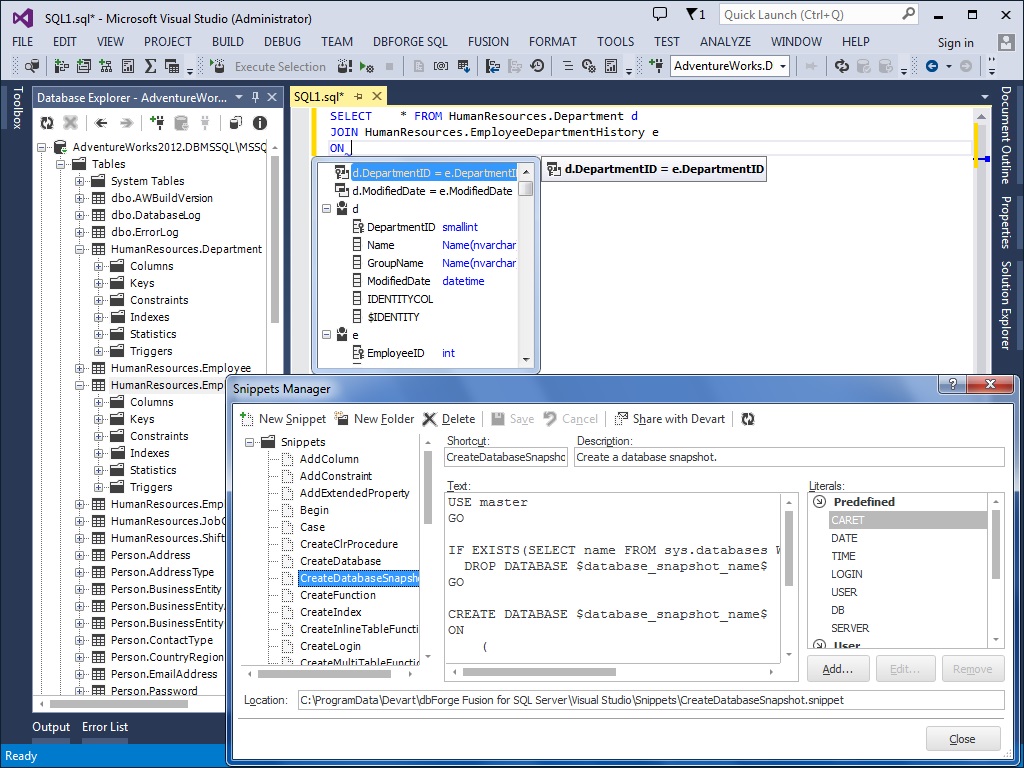
Task: Click the execution history clock icon
Action: click(537, 66)
